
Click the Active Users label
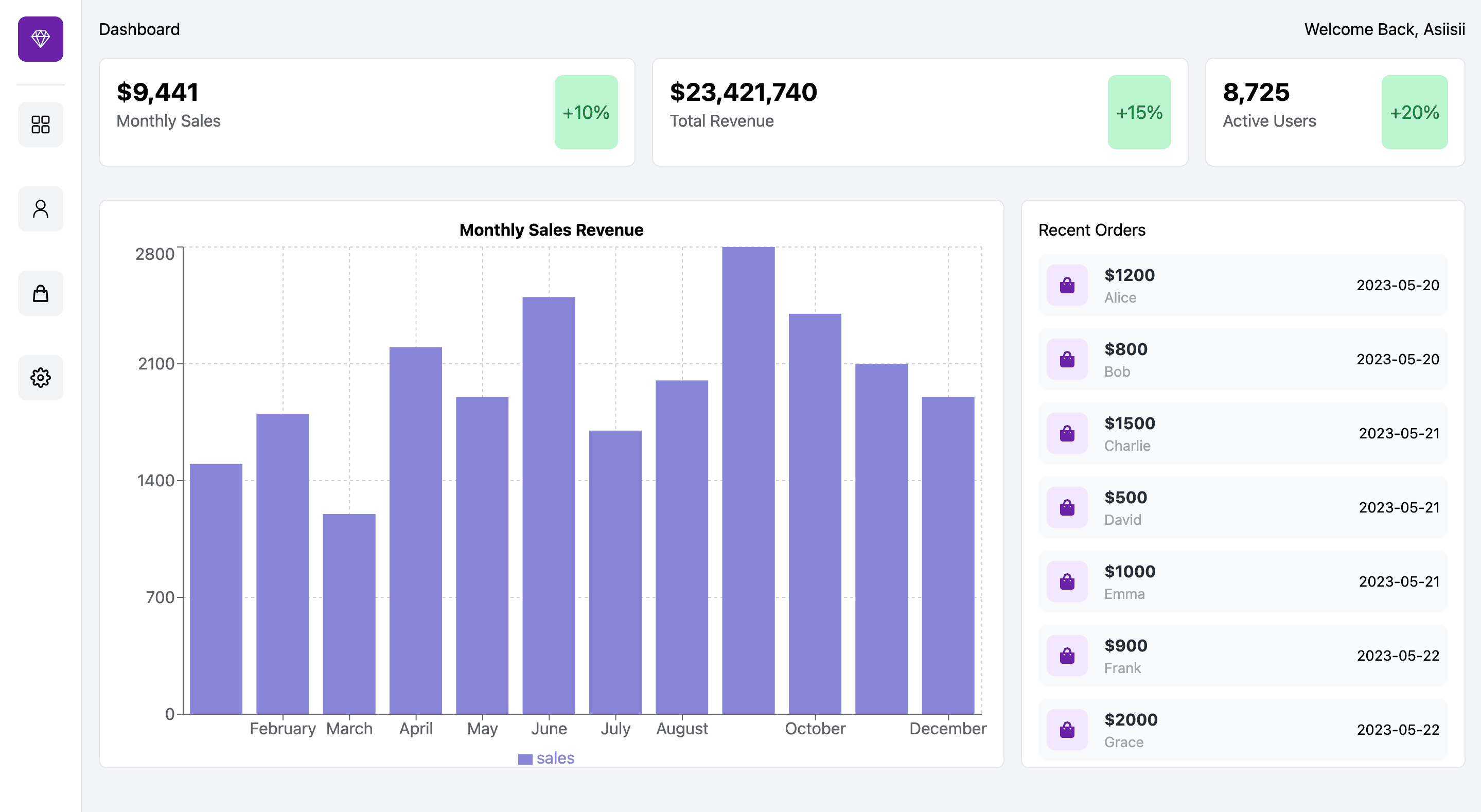(x=1270, y=121)
